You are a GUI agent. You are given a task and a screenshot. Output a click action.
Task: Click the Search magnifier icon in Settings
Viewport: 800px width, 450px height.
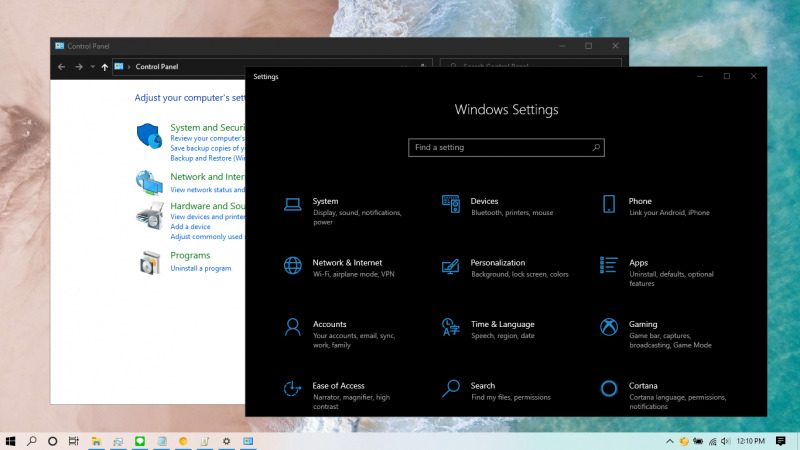[451, 388]
